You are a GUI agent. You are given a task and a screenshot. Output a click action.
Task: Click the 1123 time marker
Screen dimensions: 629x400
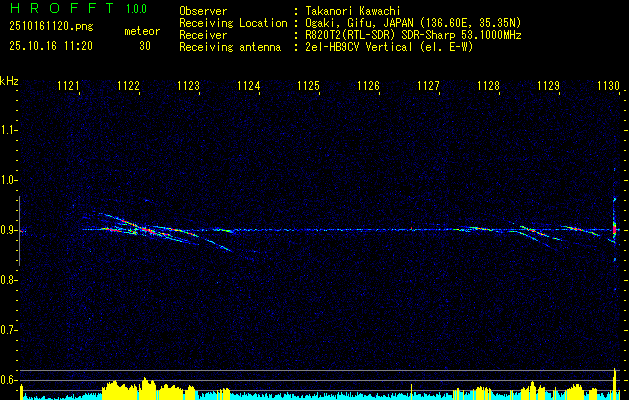point(189,86)
